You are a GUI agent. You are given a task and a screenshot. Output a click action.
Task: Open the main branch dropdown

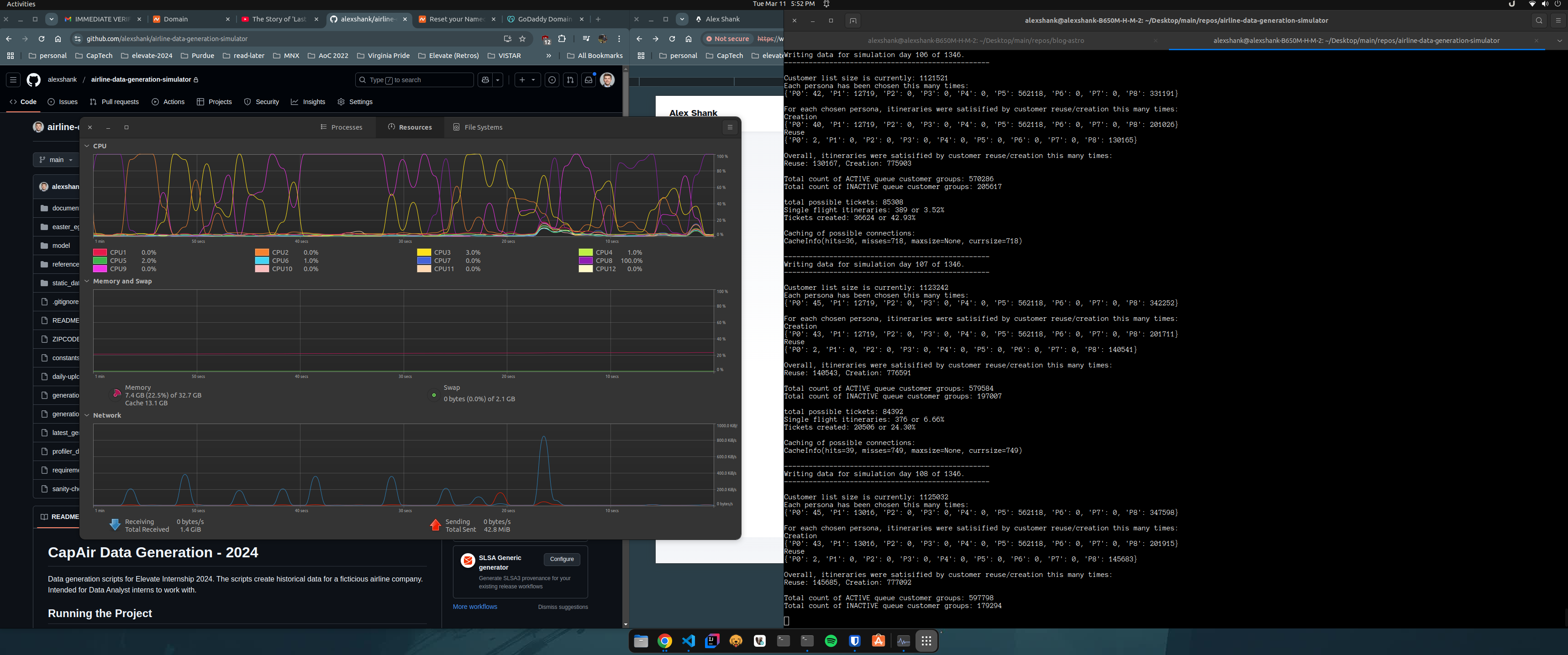[56, 160]
